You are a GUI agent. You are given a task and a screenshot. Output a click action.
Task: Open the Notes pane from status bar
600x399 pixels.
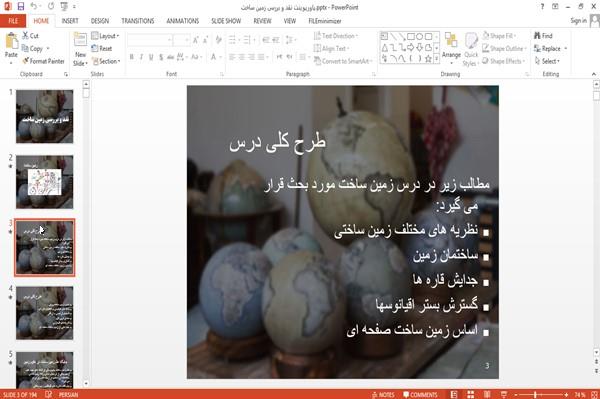(x=383, y=395)
